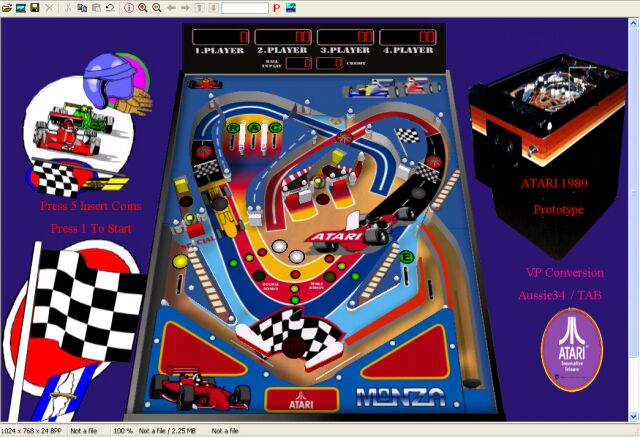Save the image with the floppy disk icon
Screen dimensions: 640x437
click(x=34, y=7)
